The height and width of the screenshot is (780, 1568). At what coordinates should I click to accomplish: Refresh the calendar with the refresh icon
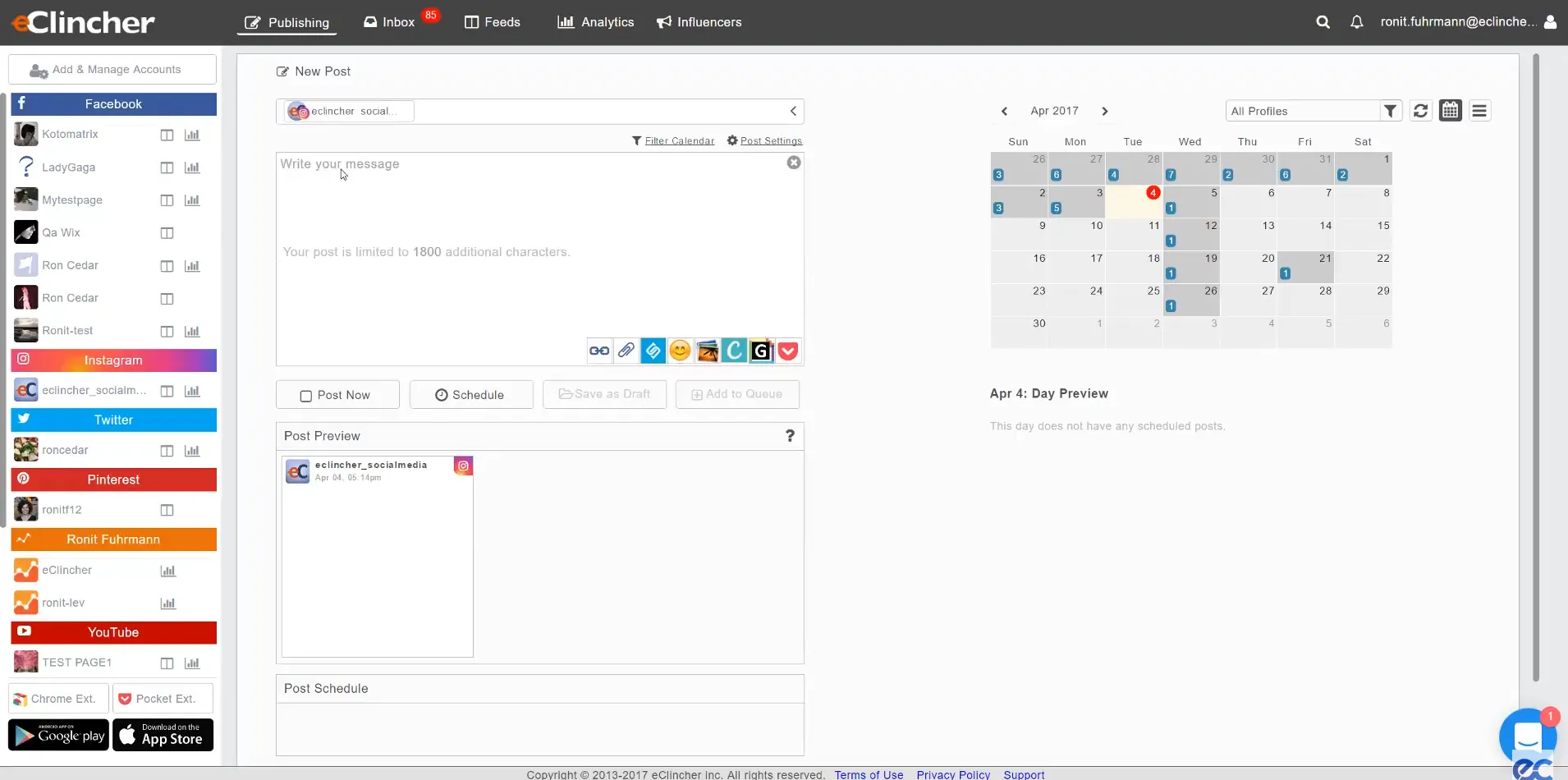click(1421, 111)
